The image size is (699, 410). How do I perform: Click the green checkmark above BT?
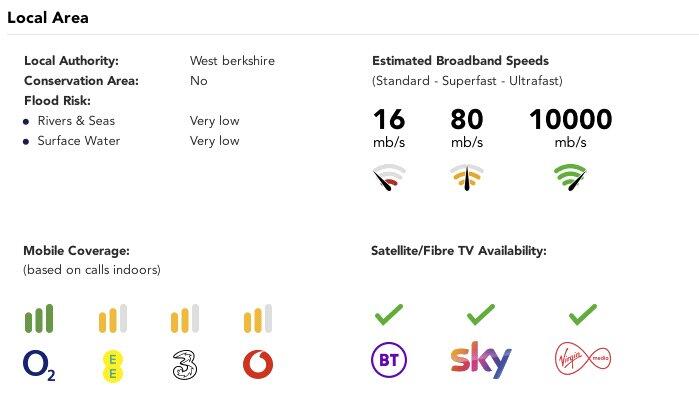point(388,316)
